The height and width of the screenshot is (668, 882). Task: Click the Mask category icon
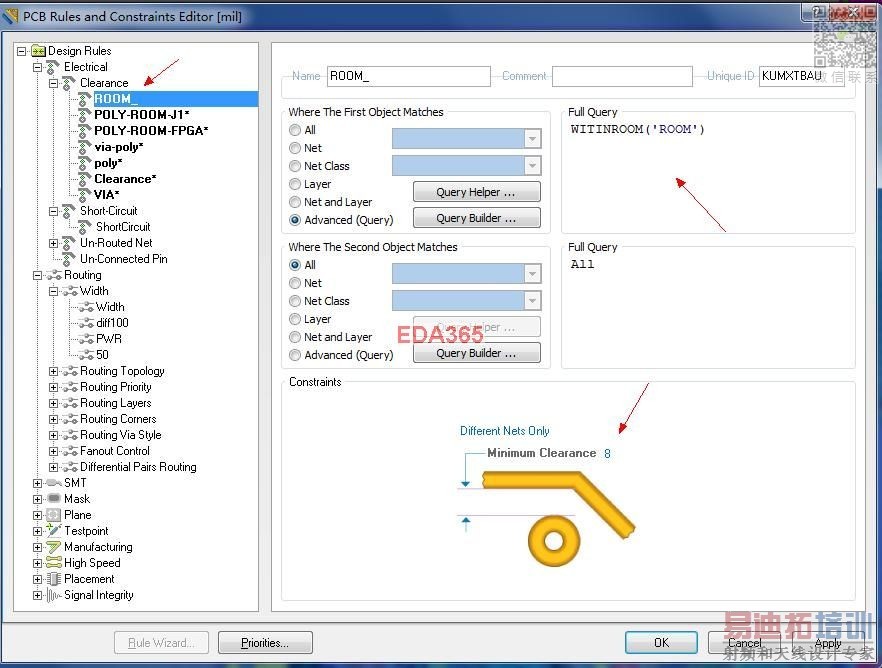54,499
